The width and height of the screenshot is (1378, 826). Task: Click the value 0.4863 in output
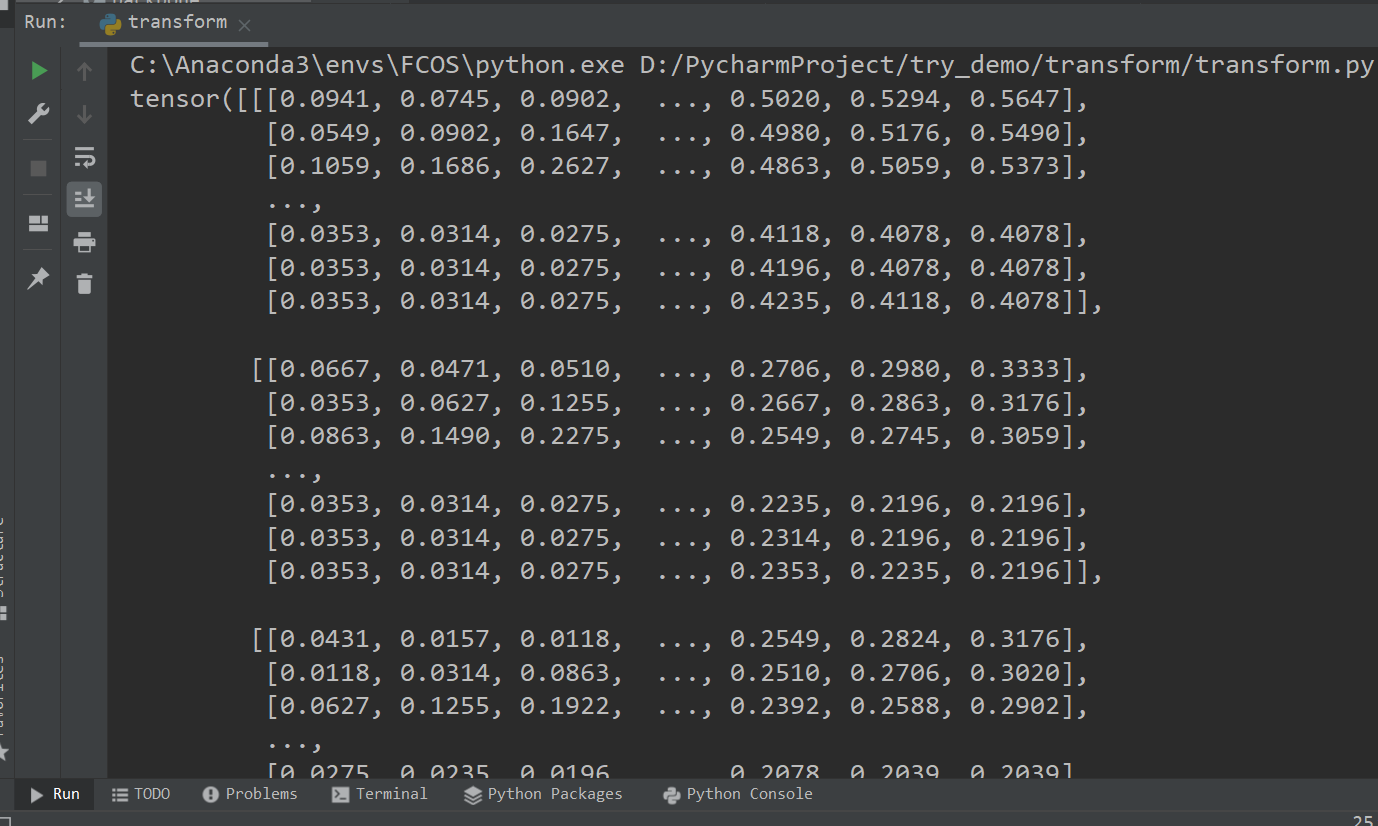point(775,167)
